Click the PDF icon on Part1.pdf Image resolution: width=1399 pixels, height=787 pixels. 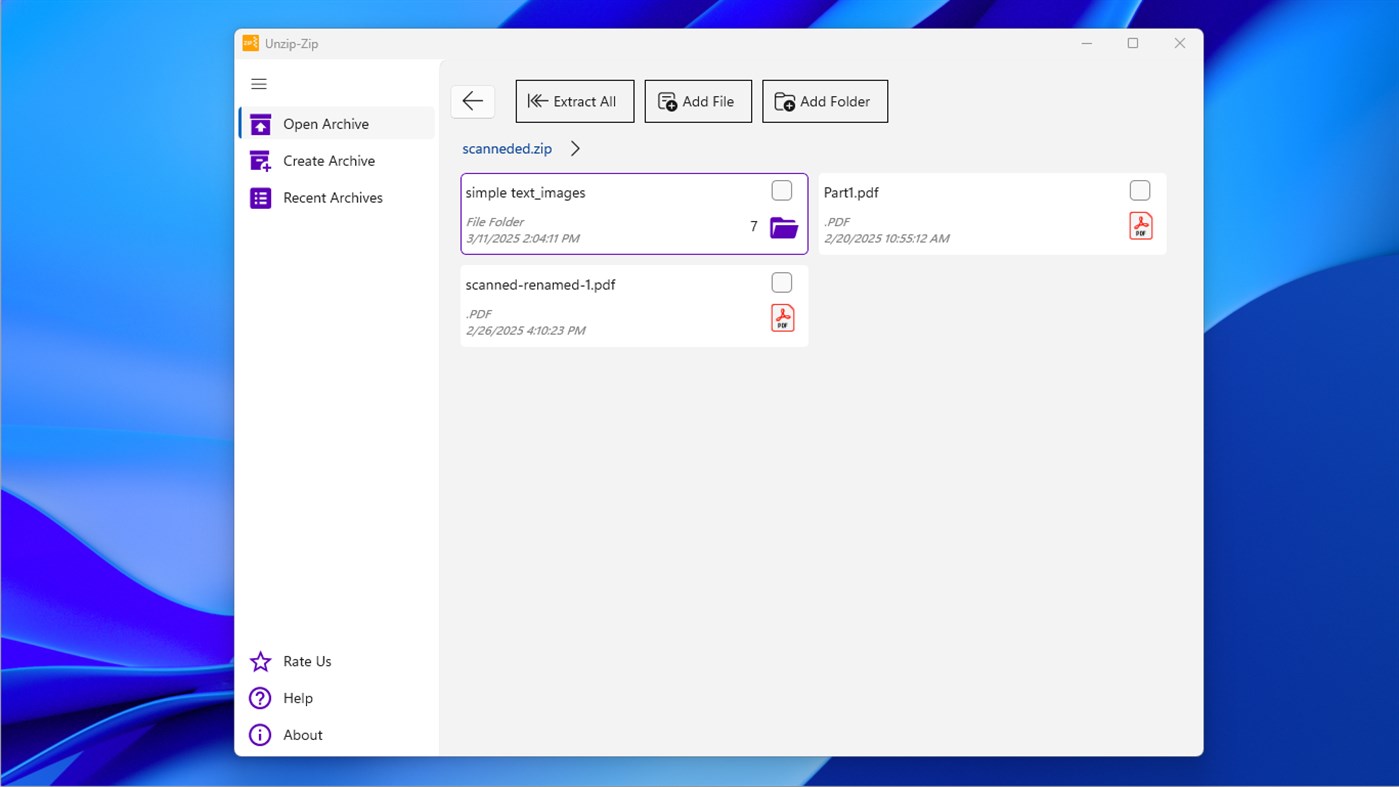1140,226
